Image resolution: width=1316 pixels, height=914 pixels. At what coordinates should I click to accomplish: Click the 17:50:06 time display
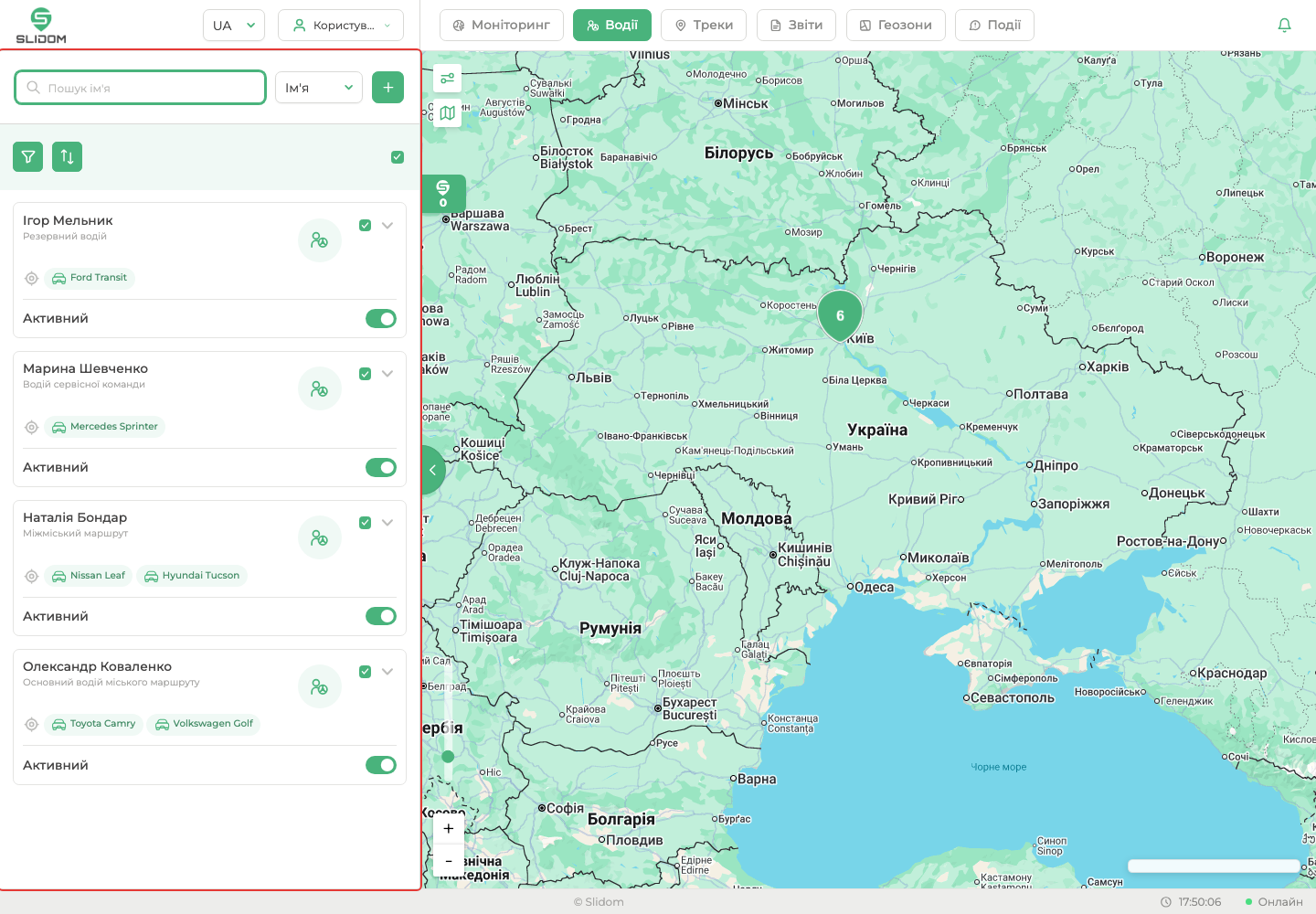coord(1200,902)
